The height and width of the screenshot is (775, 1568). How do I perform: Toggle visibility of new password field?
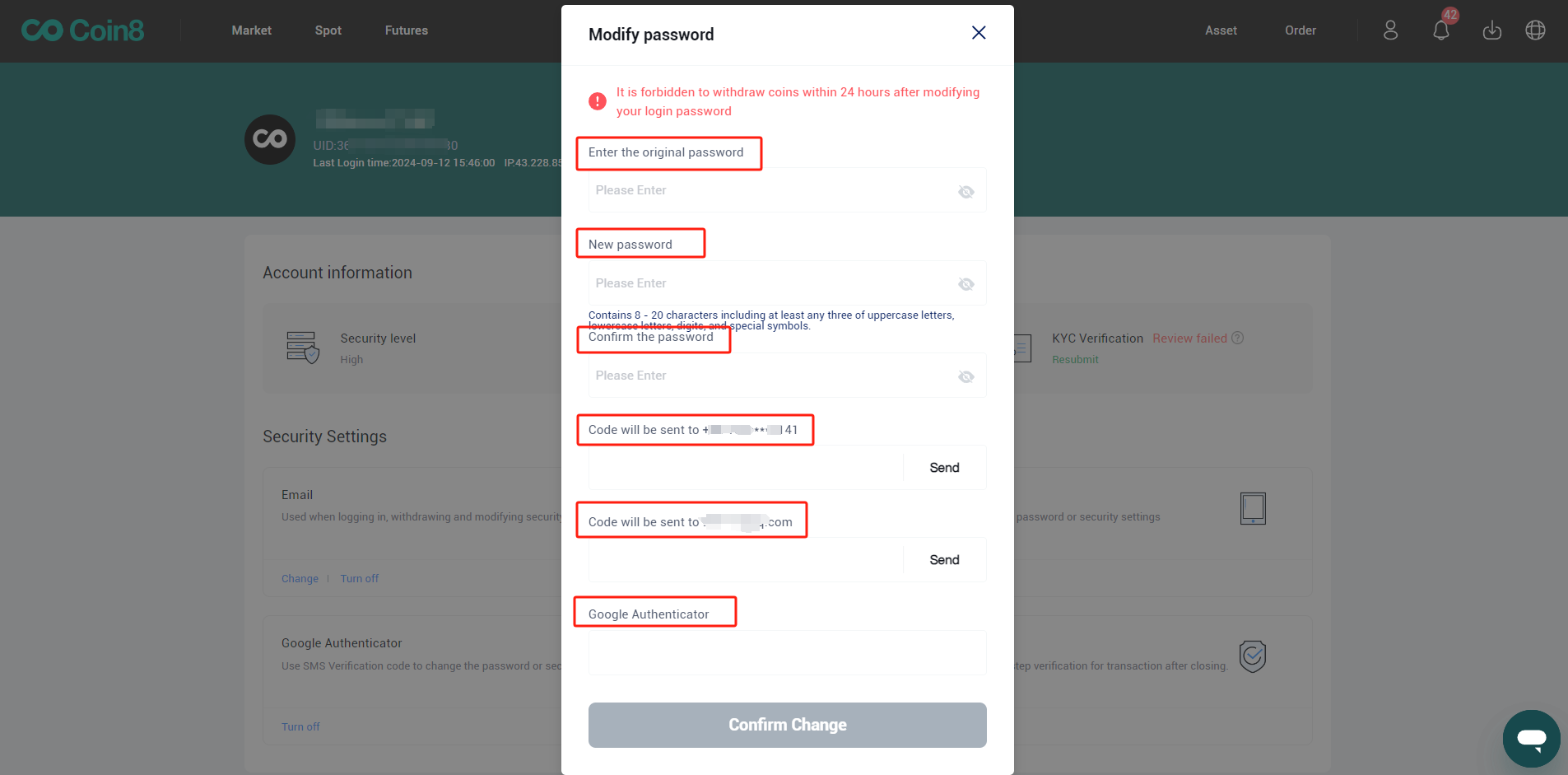coord(966,284)
